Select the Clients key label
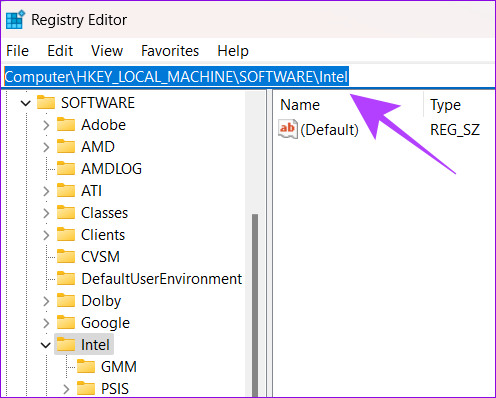Image resolution: width=496 pixels, height=398 pixels. click(x=103, y=235)
